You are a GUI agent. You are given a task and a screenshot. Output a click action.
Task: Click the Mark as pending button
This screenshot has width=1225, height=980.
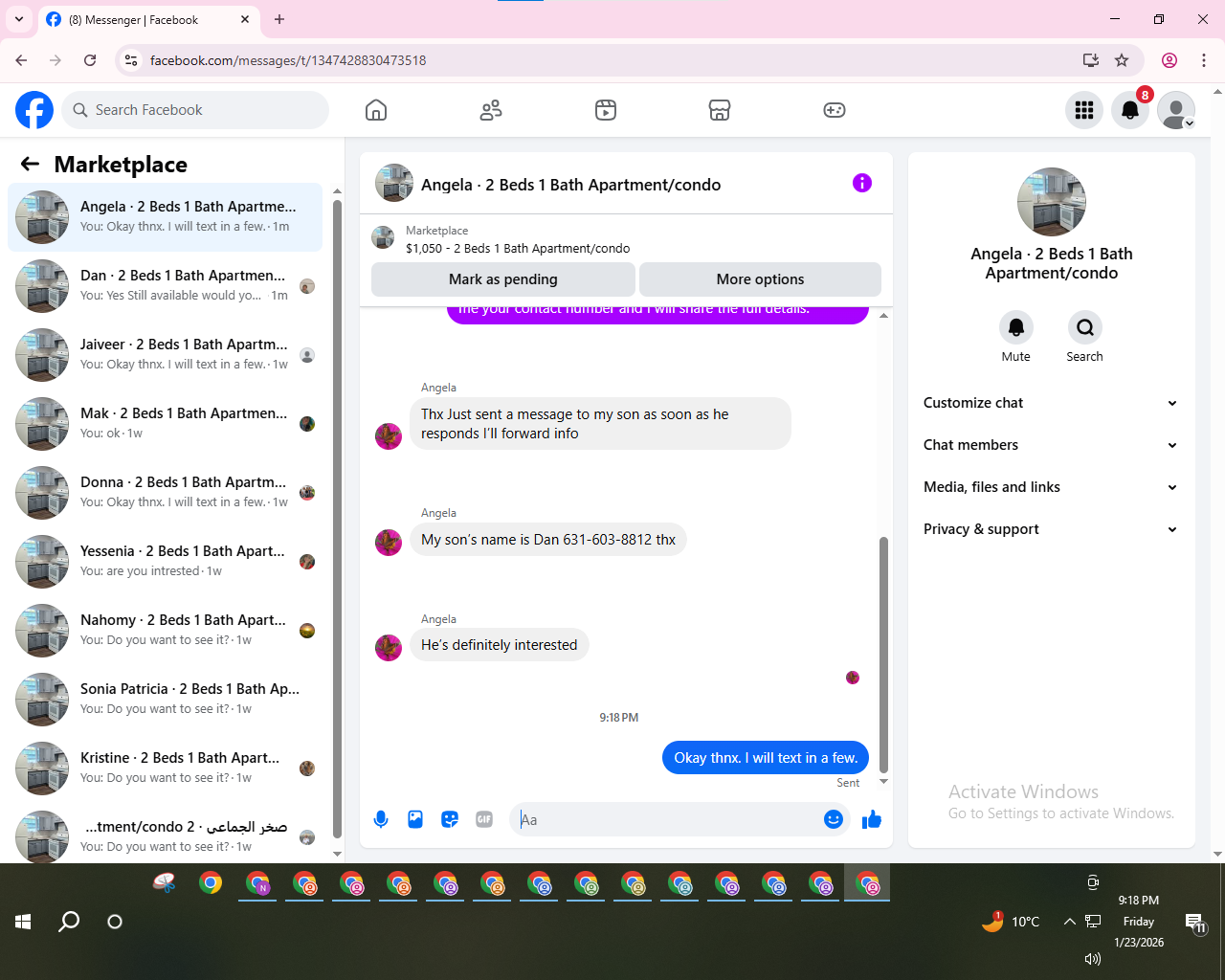click(x=503, y=279)
